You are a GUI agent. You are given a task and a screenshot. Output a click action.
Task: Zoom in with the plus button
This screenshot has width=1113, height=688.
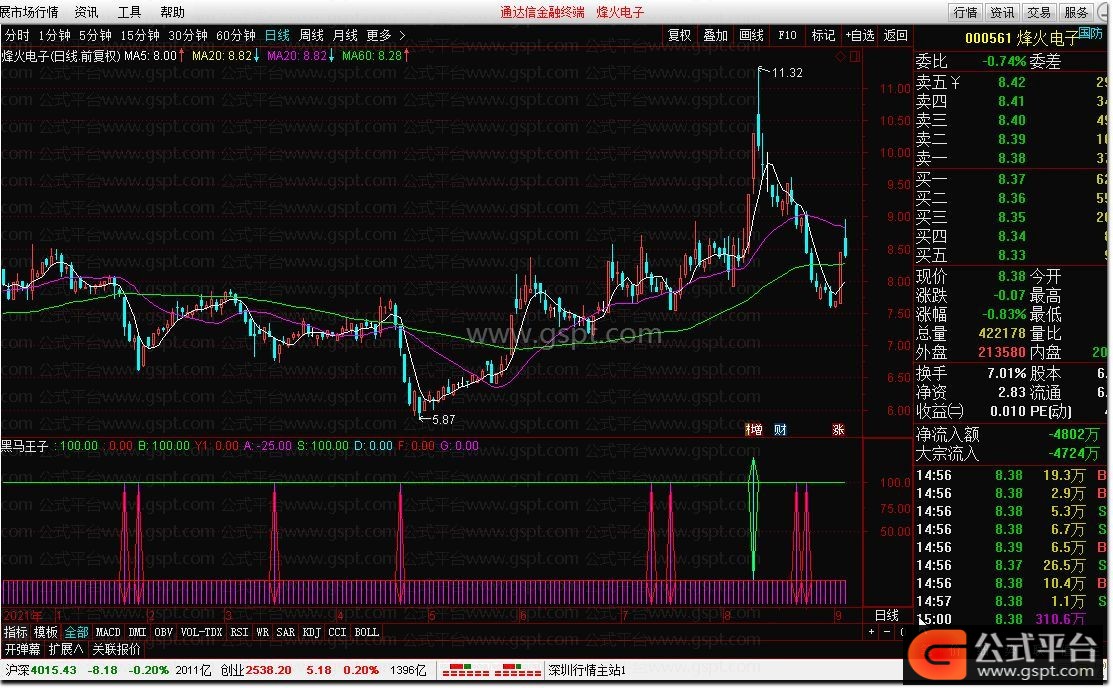tap(872, 631)
